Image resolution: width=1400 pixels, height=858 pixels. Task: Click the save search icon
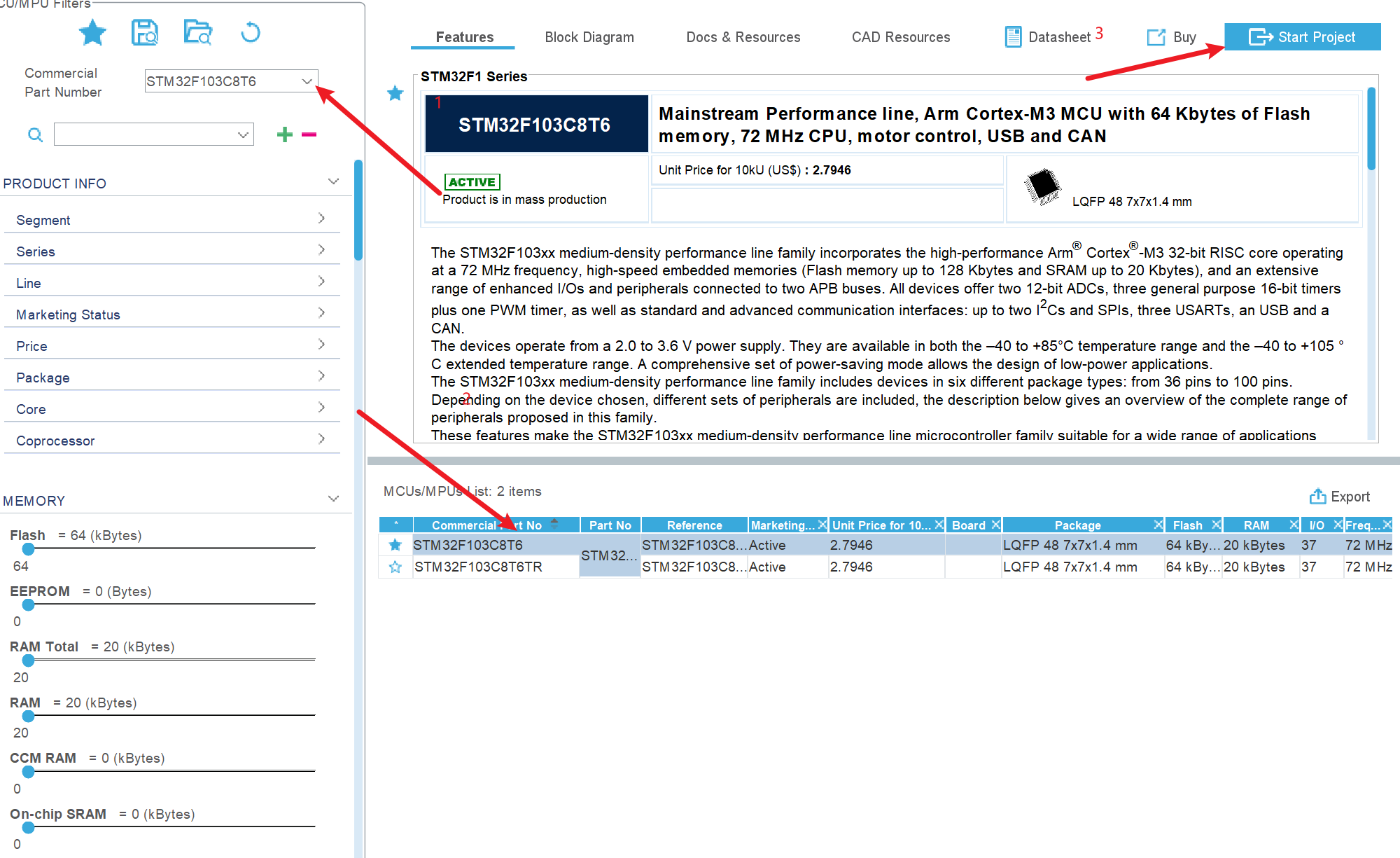pos(145,33)
